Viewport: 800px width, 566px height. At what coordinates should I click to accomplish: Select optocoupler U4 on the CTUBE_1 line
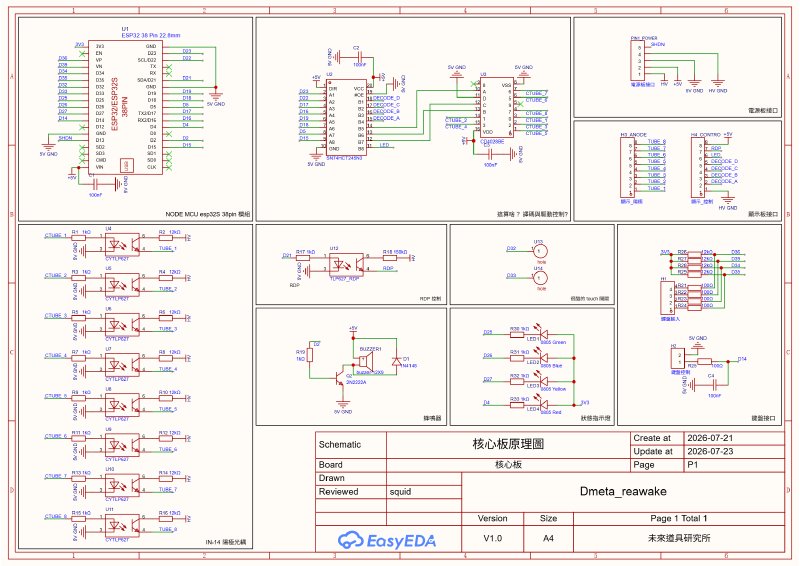(x=122, y=244)
